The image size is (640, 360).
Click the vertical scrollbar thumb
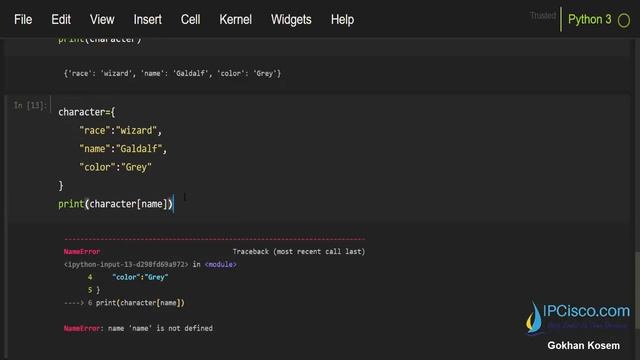637,290
